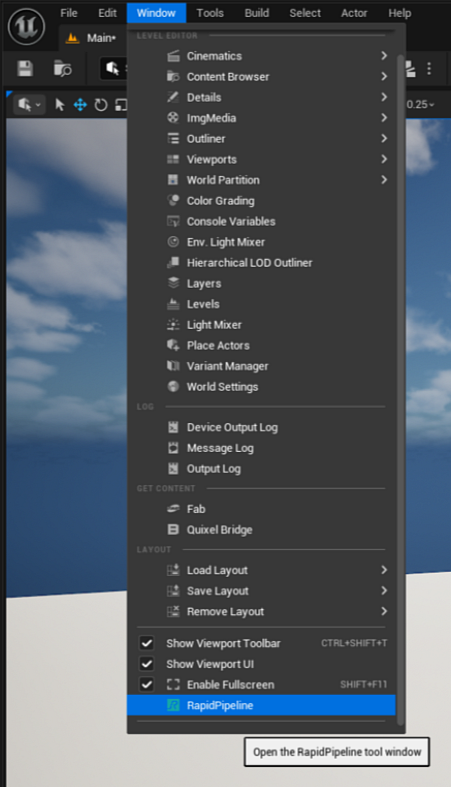Click the Variant Manager icon
Image resolution: width=451 pixels, height=787 pixels.
point(173,365)
